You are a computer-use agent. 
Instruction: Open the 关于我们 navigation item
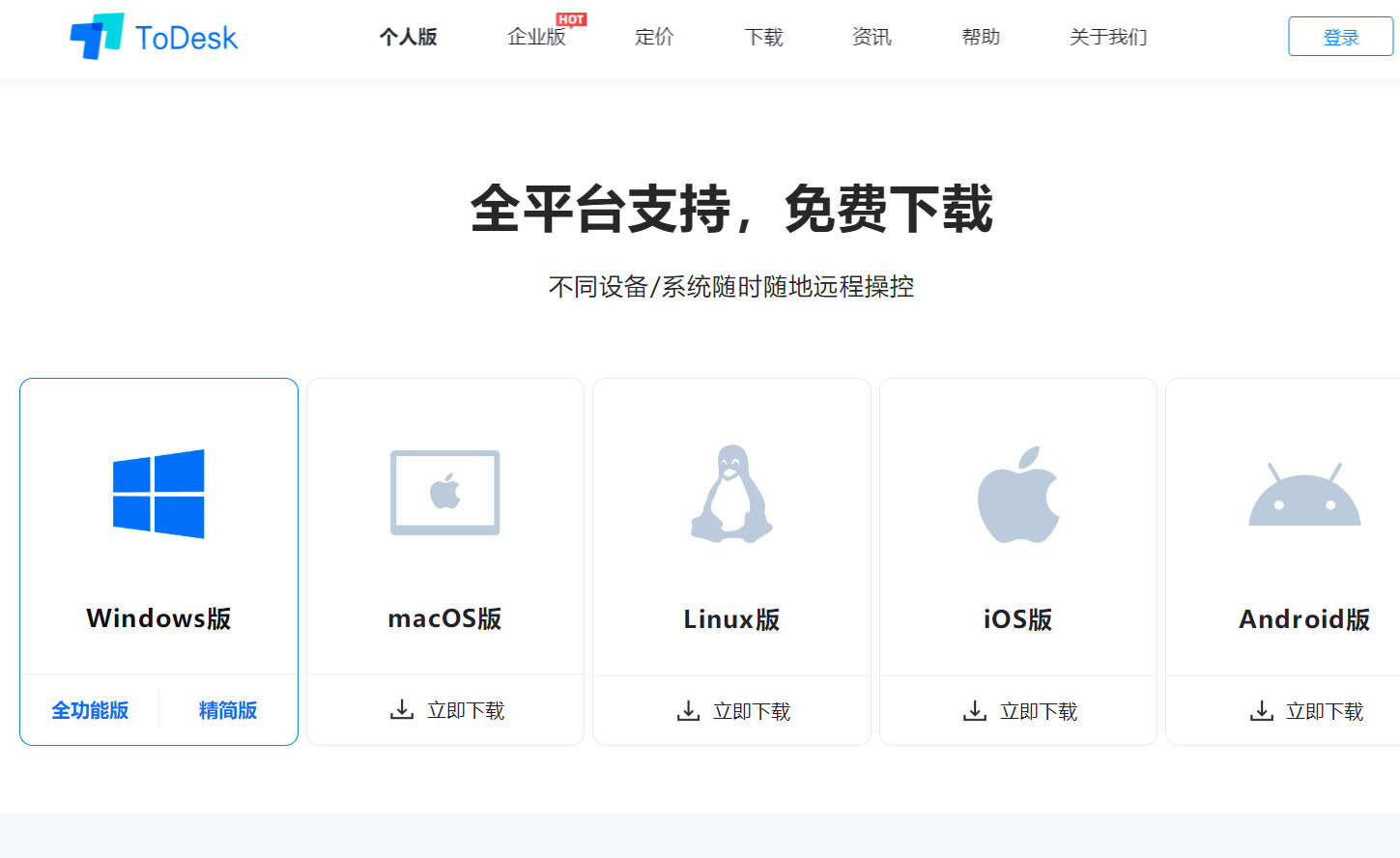click(x=1108, y=37)
